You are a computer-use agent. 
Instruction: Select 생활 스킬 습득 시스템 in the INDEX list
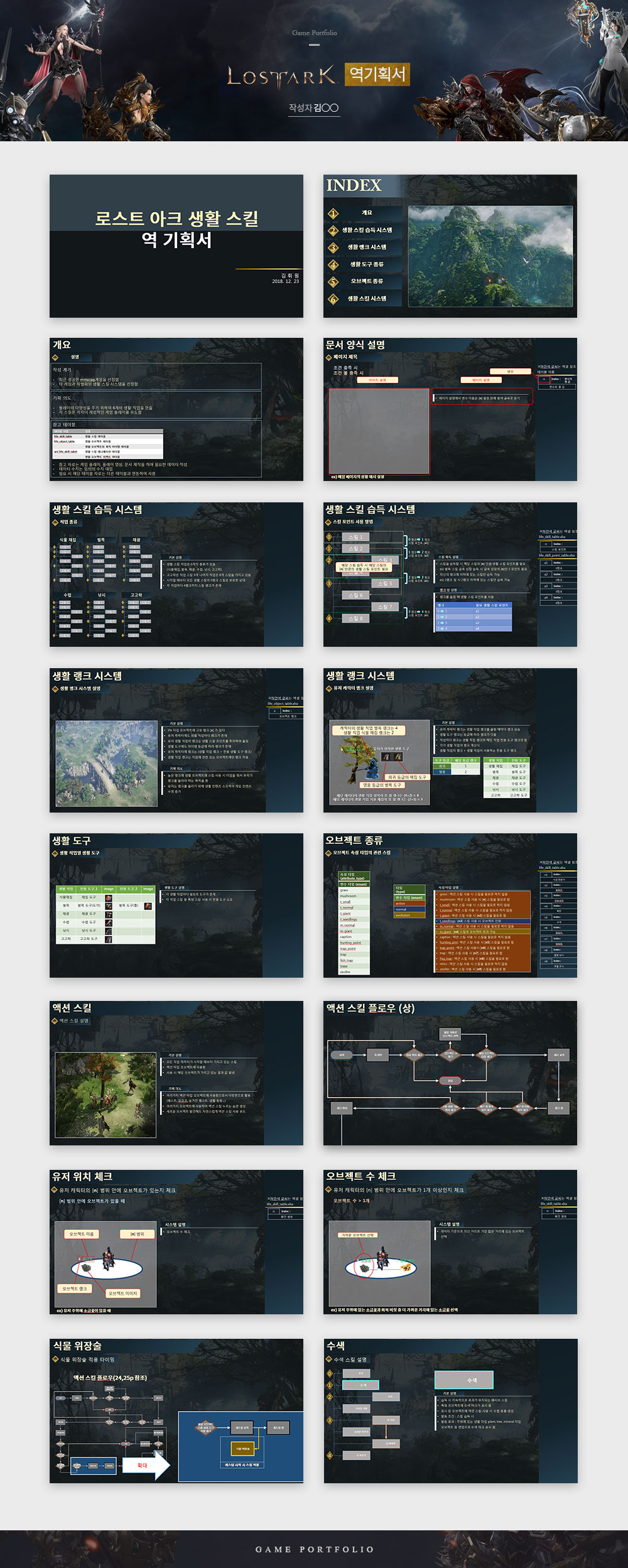pyautogui.click(x=367, y=230)
